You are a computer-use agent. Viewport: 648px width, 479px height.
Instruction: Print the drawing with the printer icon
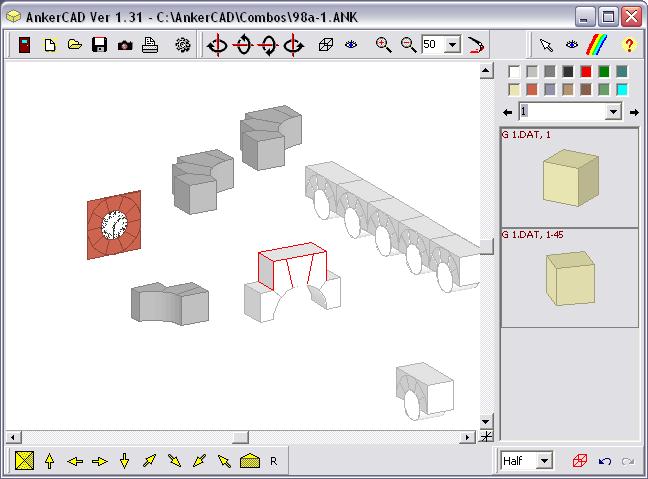coord(150,45)
